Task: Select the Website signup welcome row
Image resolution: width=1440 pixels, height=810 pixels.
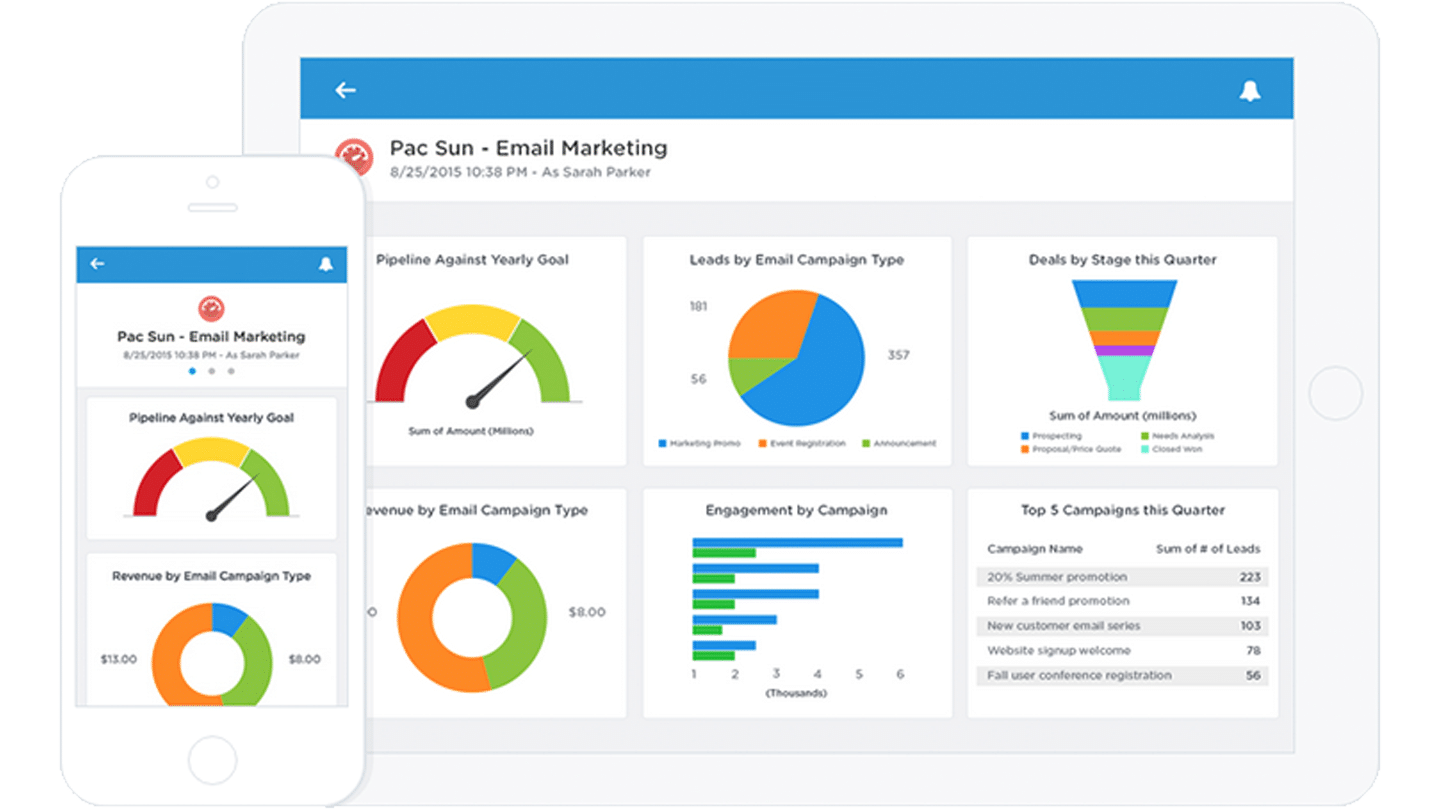Action: click(x=1122, y=651)
